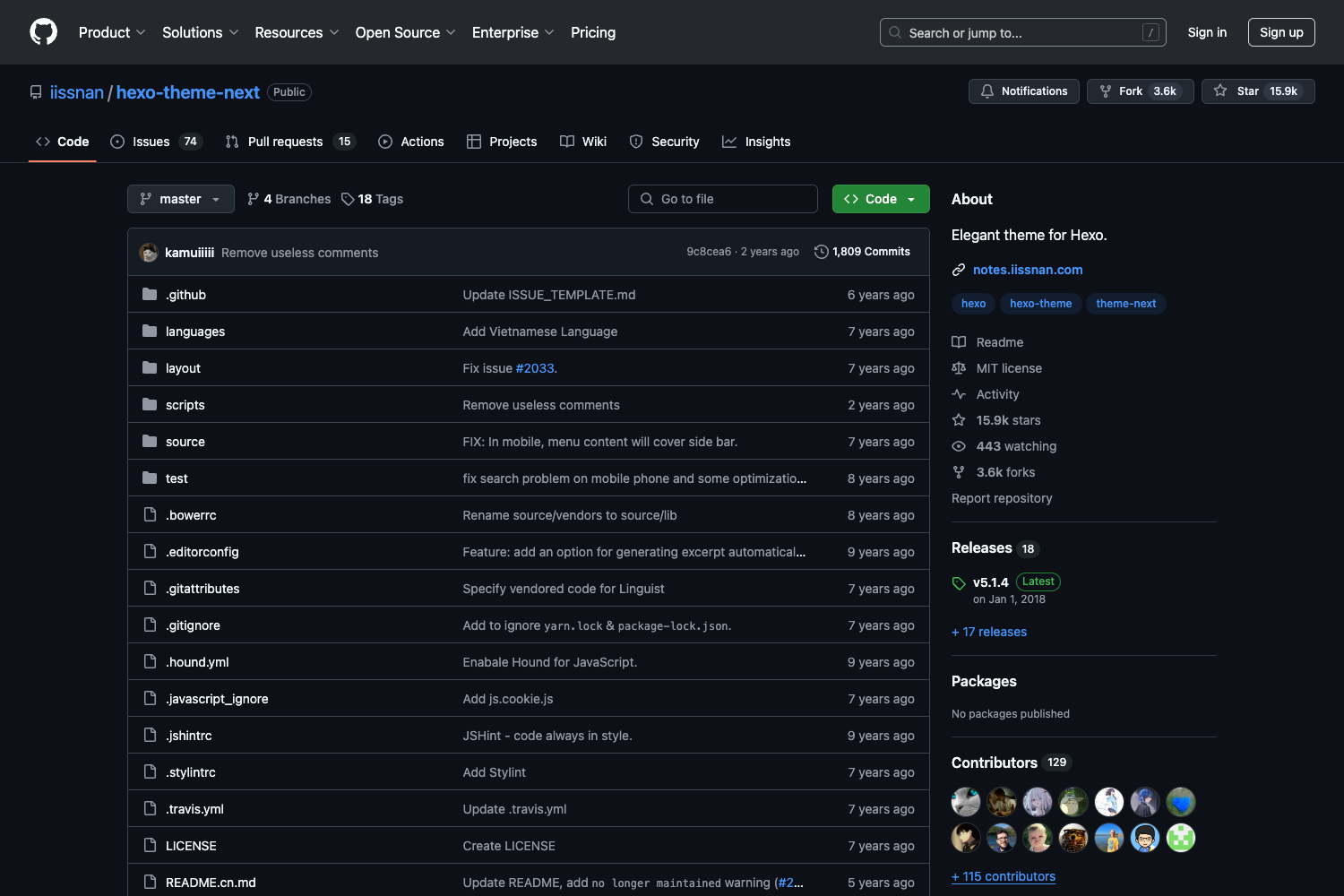Open the README.cn.md file name
1344x896 pixels.
click(x=211, y=883)
